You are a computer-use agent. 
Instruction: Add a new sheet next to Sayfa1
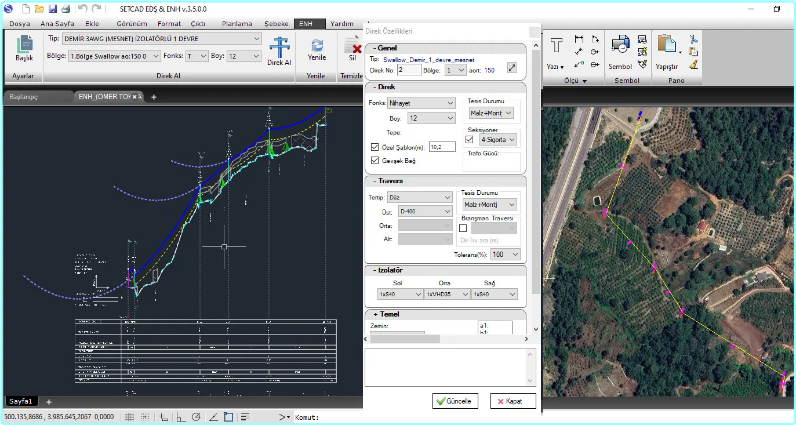click(49, 402)
